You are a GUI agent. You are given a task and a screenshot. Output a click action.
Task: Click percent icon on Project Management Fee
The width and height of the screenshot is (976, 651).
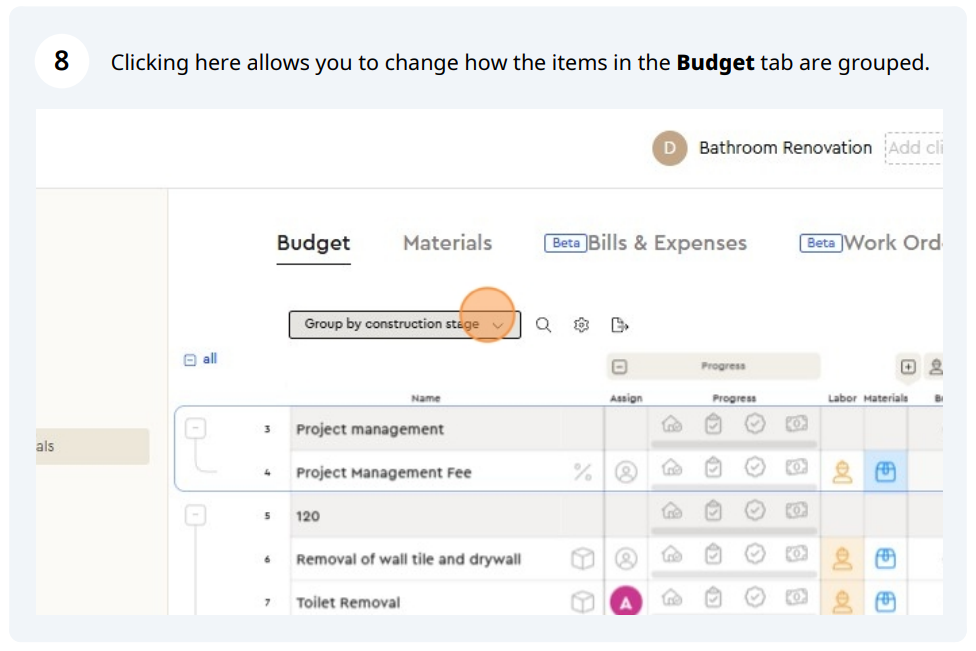pos(582,472)
